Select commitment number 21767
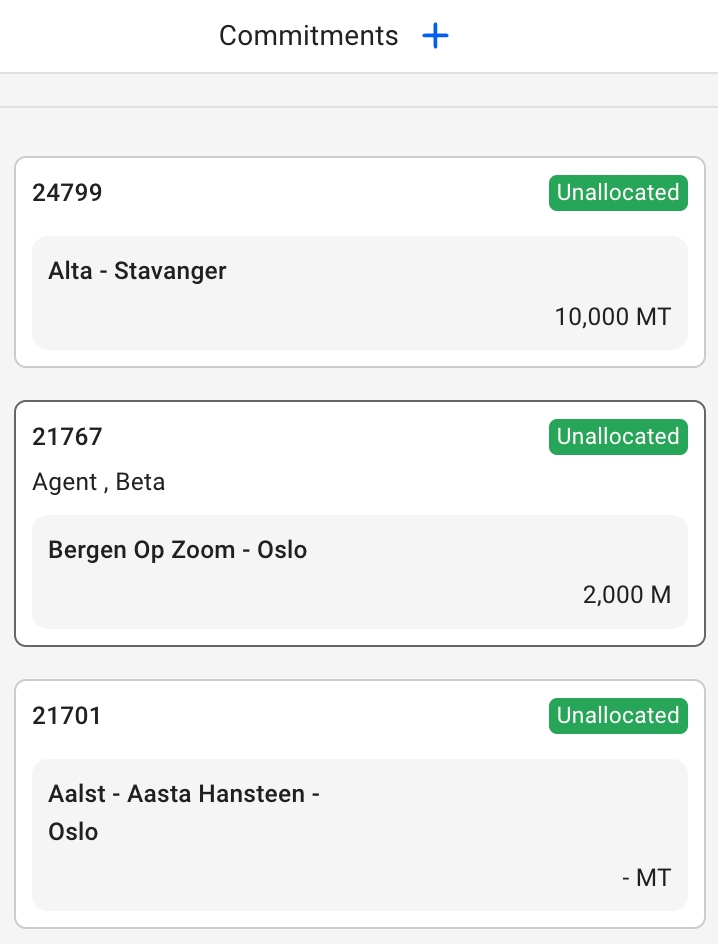 (x=67, y=437)
